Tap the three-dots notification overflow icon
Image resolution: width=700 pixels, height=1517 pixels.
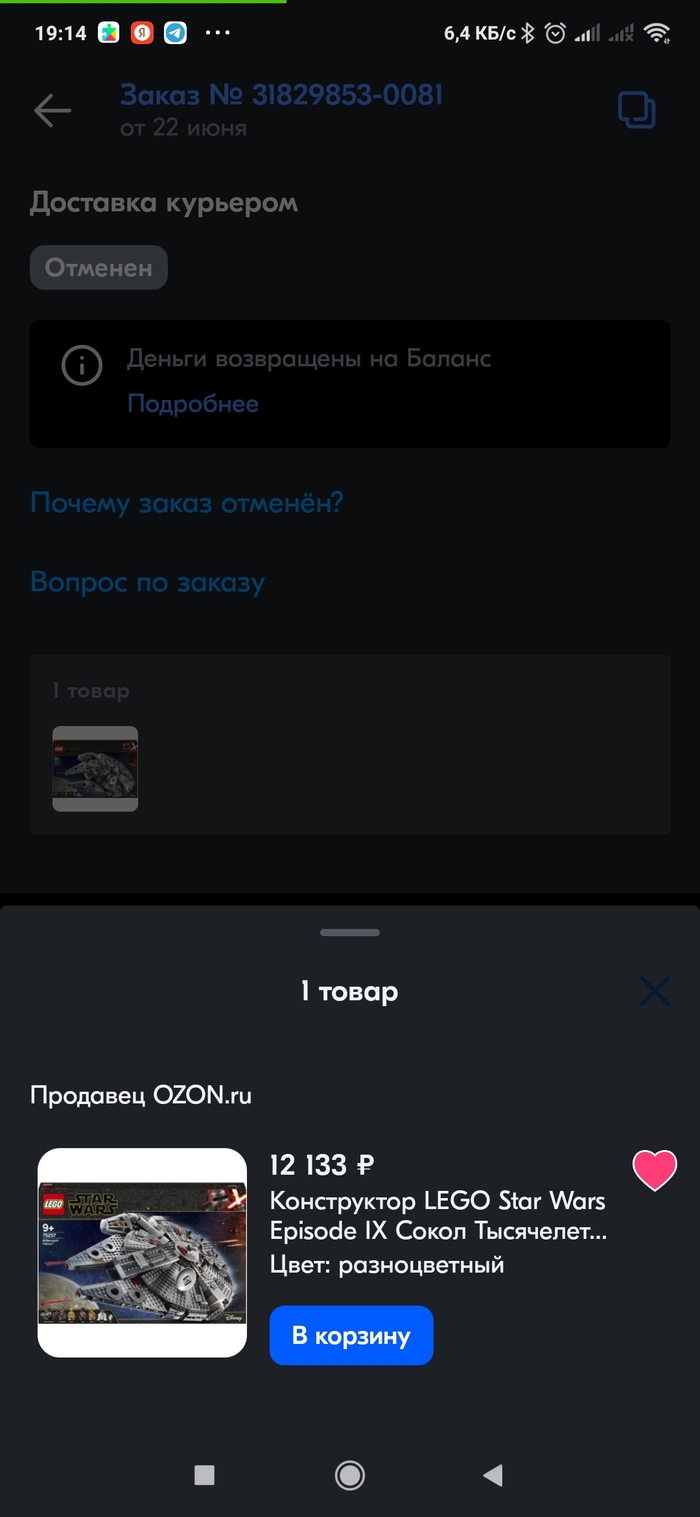point(217,33)
